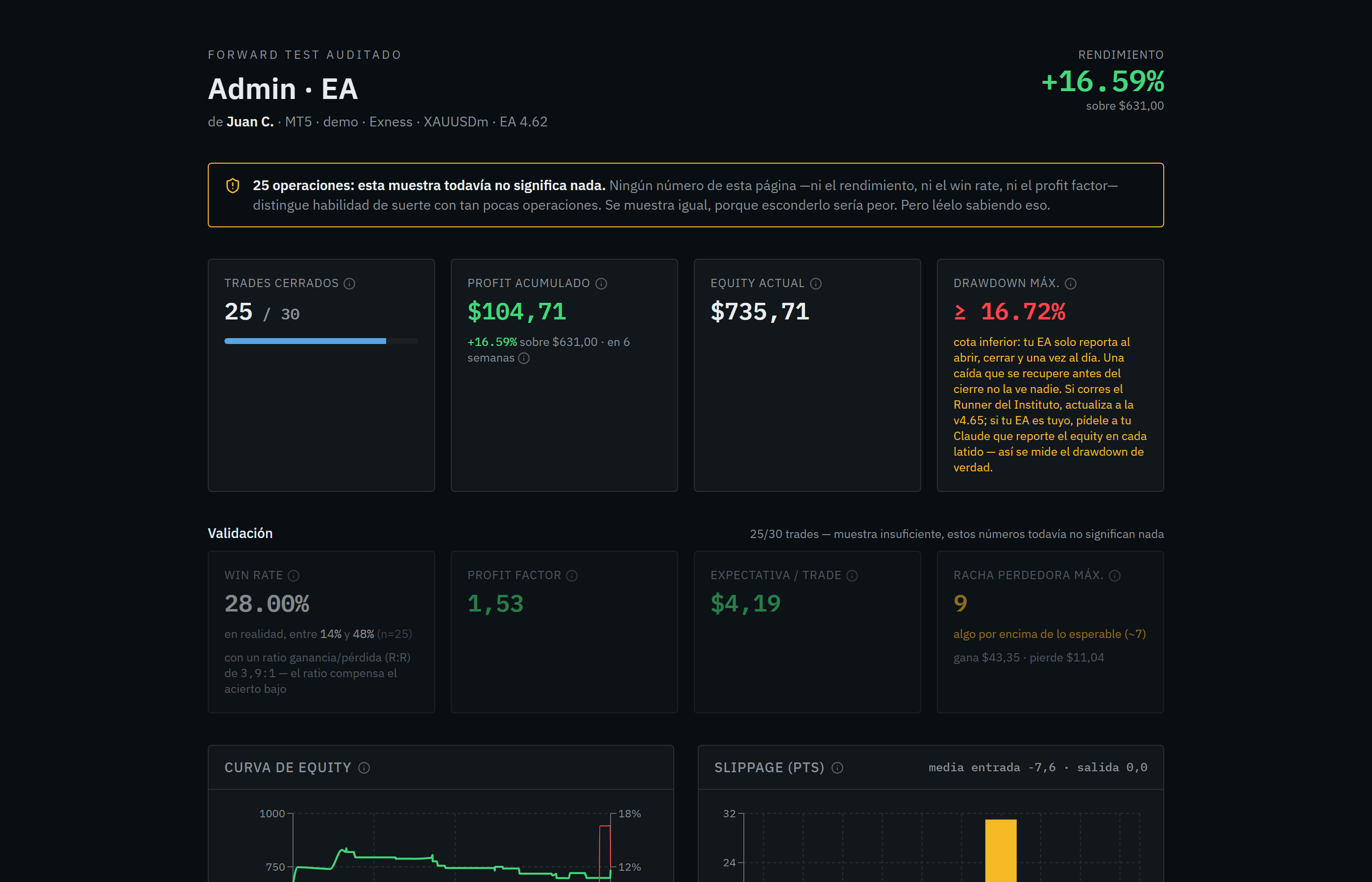The height and width of the screenshot is (882, 1372).
Task: Click 'algo por encima de lo esperable (~7)'
Action: 1050,634
